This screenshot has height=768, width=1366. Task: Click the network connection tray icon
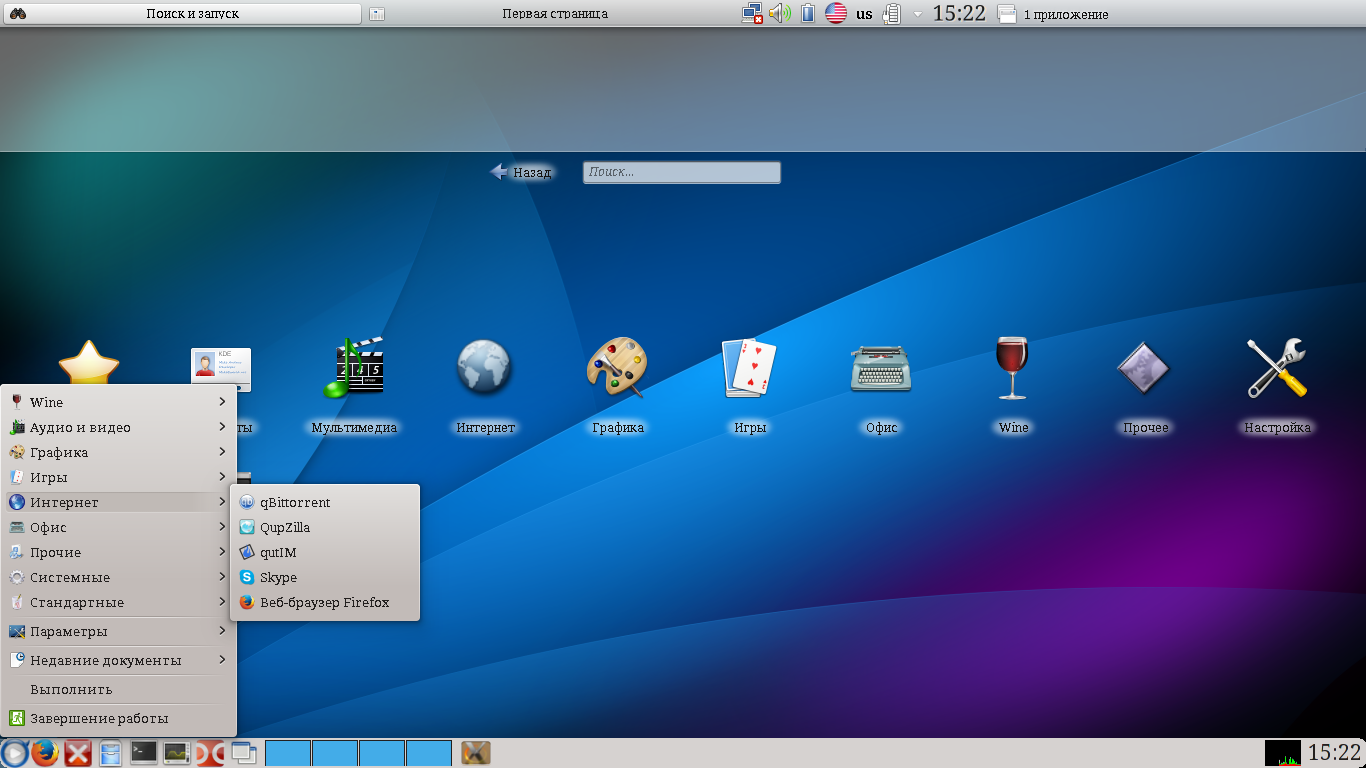tap(752, 14)
